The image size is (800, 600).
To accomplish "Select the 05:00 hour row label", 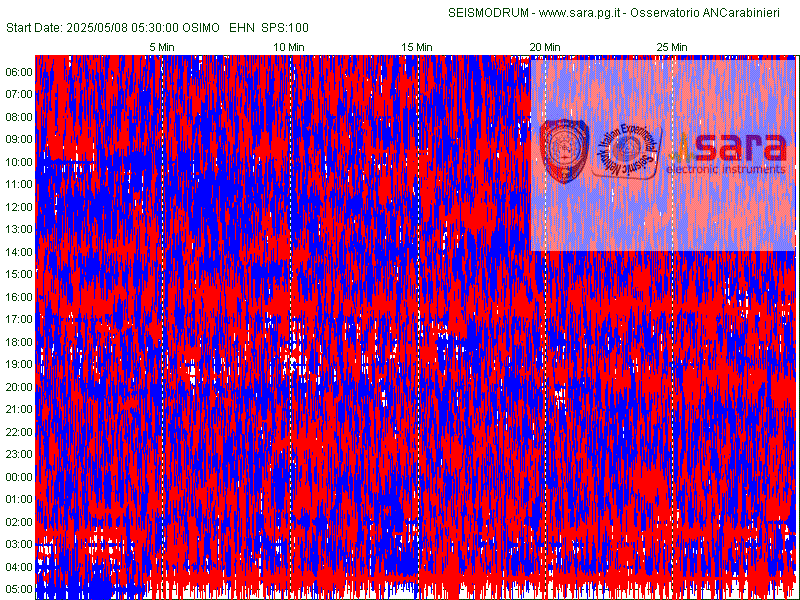I will coord(19,588).
